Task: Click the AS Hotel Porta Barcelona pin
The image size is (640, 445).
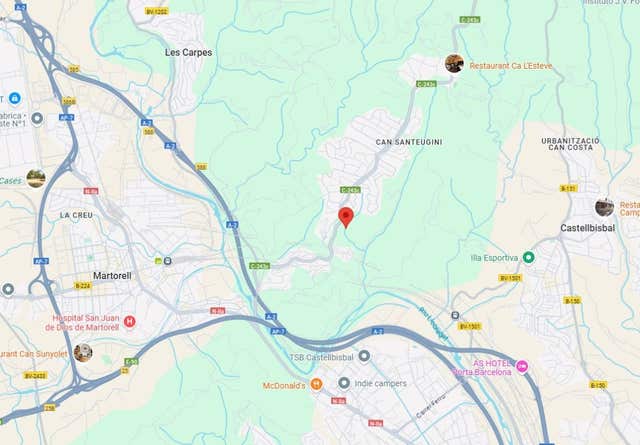Action: coord(522,366)
